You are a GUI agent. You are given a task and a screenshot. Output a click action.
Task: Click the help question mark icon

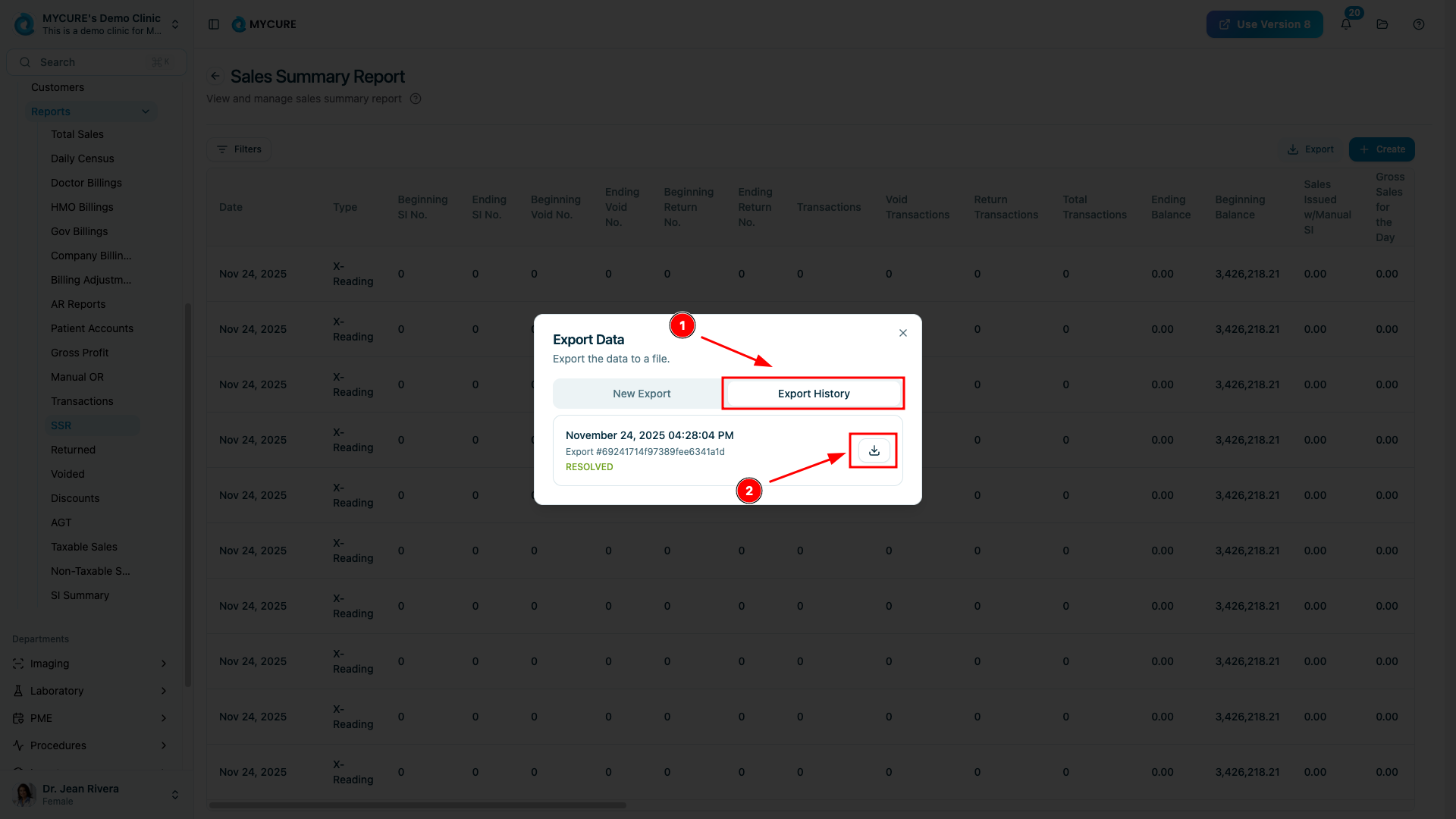(x=1419, y=24)
